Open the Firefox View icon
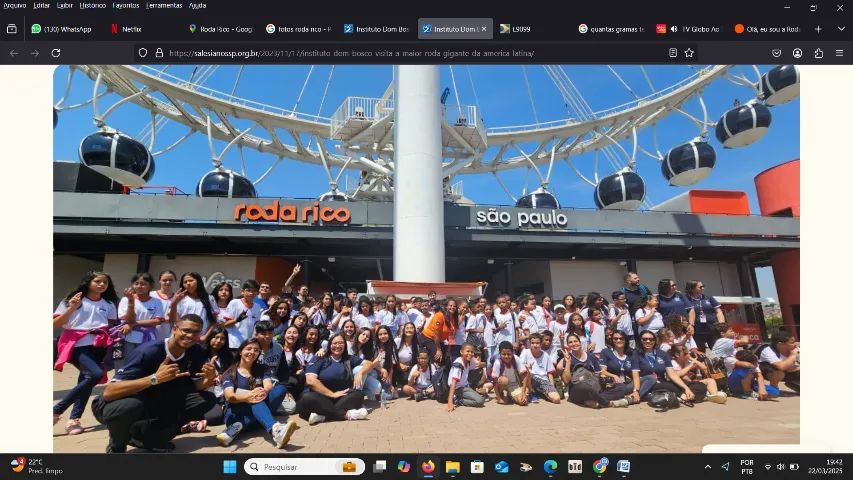 click(x=11, y=29)
